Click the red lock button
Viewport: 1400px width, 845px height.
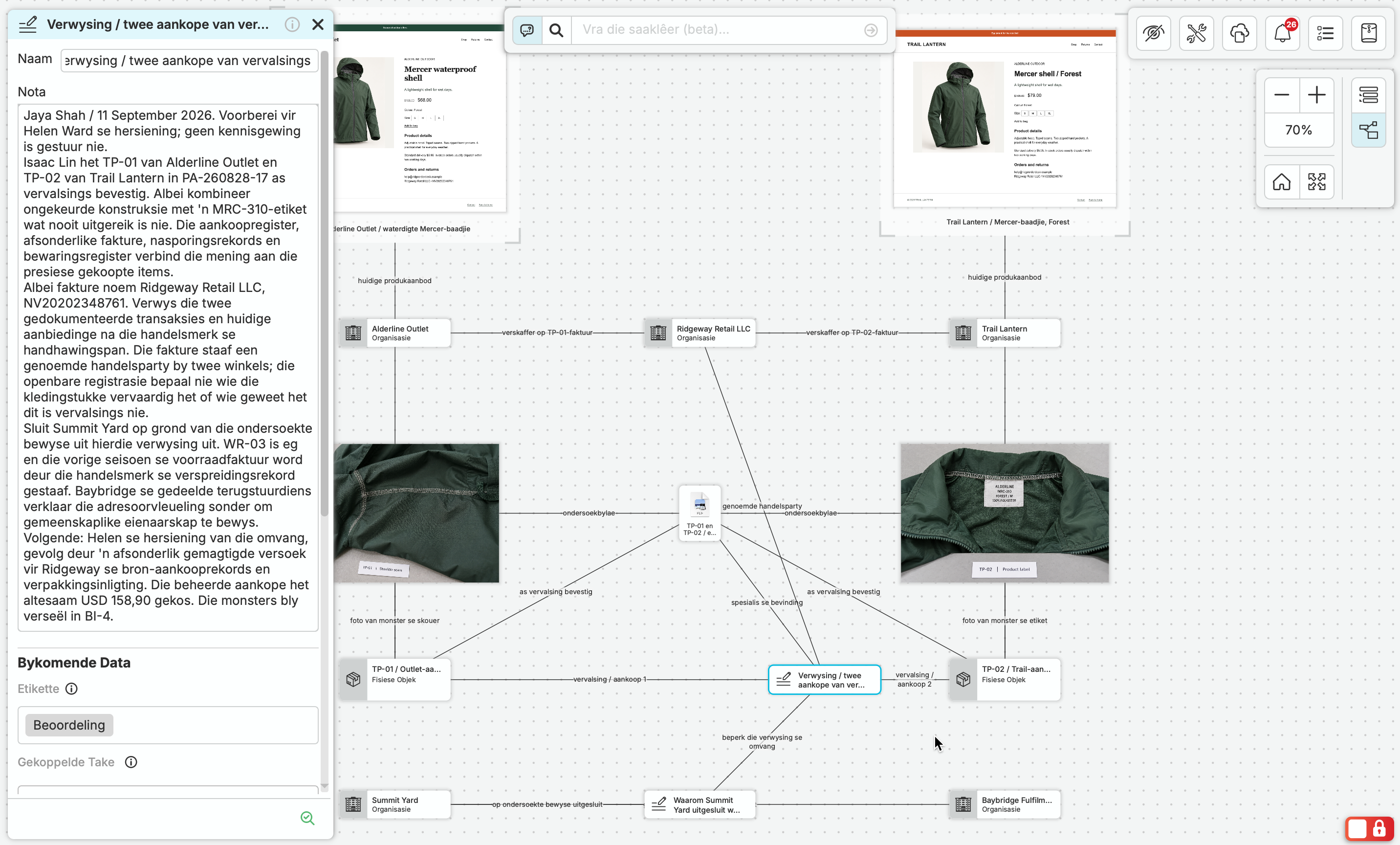click(1379, 828)
